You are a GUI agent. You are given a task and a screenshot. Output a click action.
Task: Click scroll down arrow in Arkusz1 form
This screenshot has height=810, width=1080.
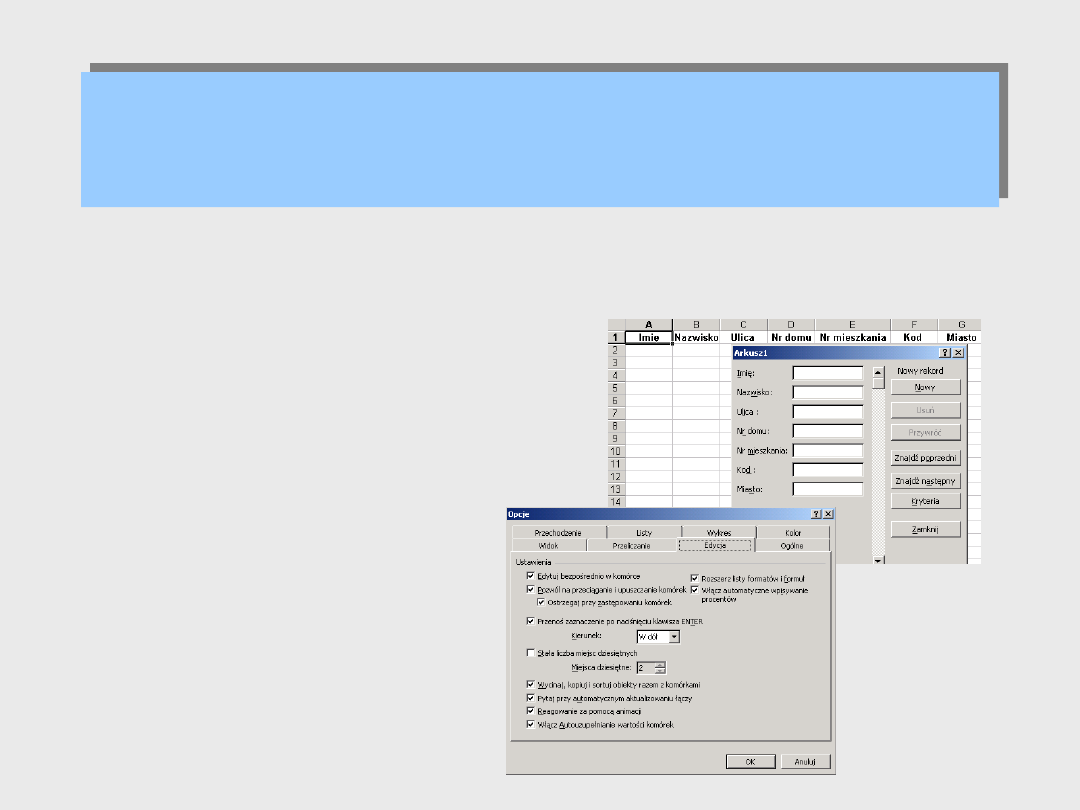pos(878,560)
